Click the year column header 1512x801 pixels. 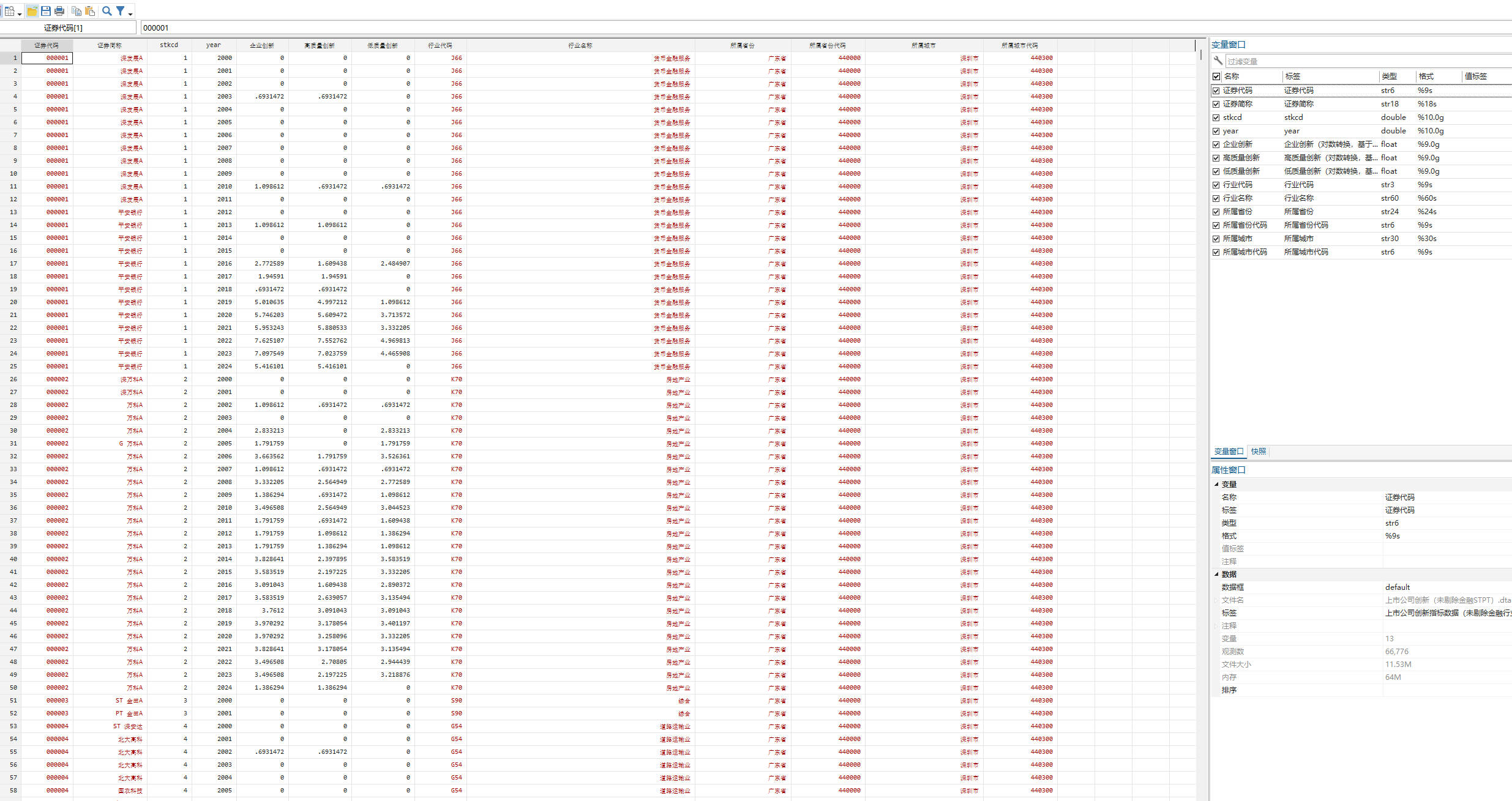point(213,45)
